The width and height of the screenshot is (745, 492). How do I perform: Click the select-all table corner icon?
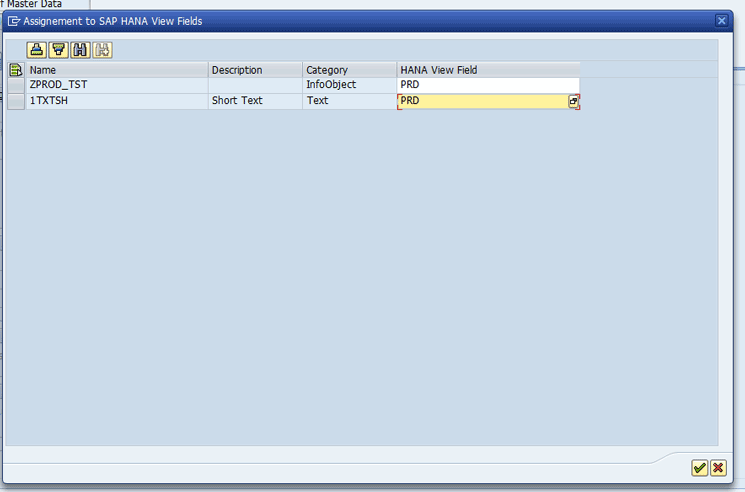(x=16, y=70)
